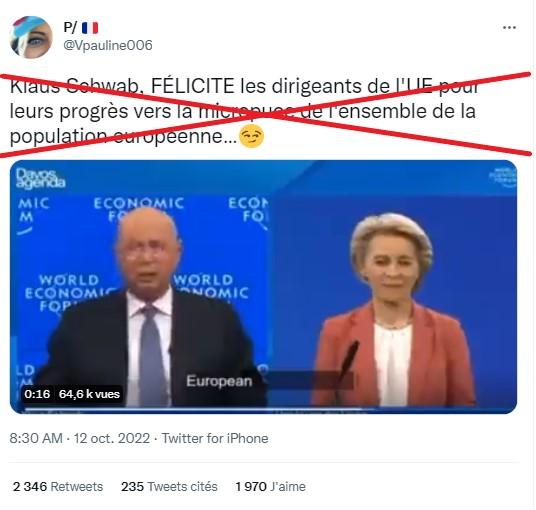
Task: Click the 0:16 video duration badge
Action: click(x=37, y=394)
